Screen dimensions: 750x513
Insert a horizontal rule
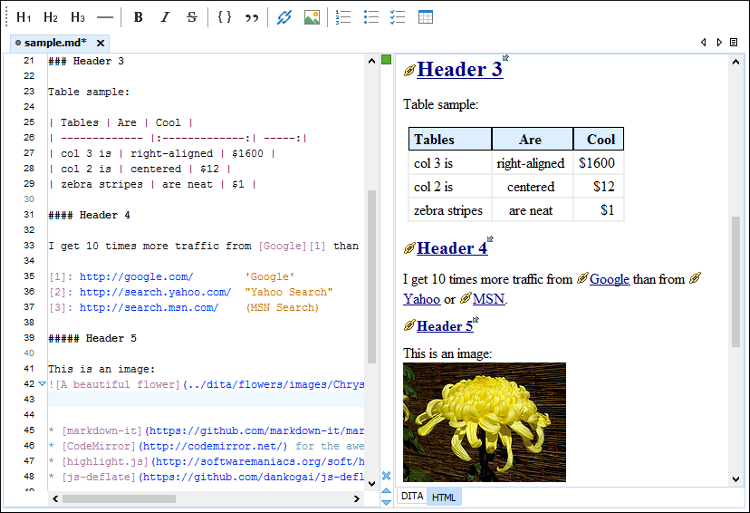point(104,17)
